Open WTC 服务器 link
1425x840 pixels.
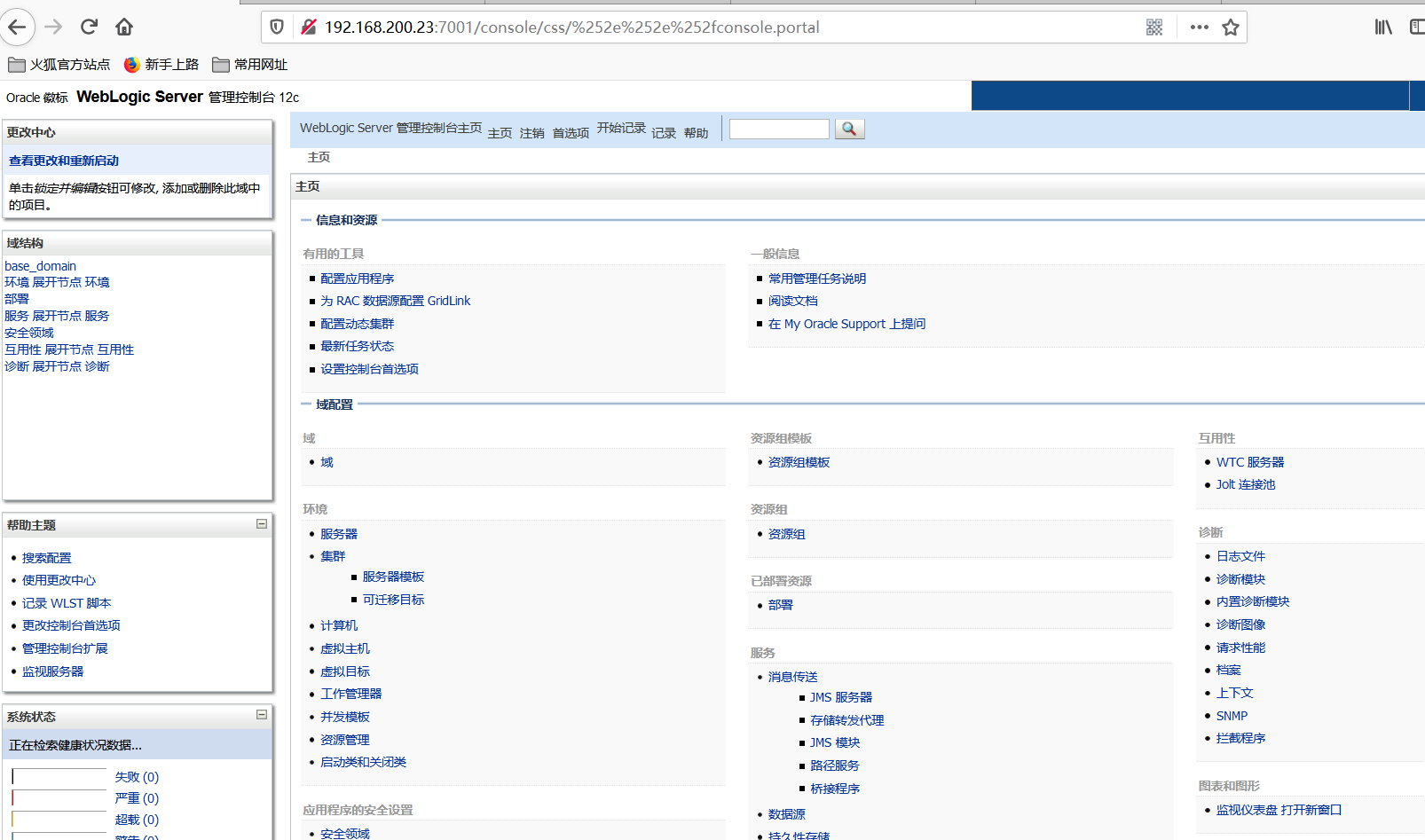[x=1250, y=462]
